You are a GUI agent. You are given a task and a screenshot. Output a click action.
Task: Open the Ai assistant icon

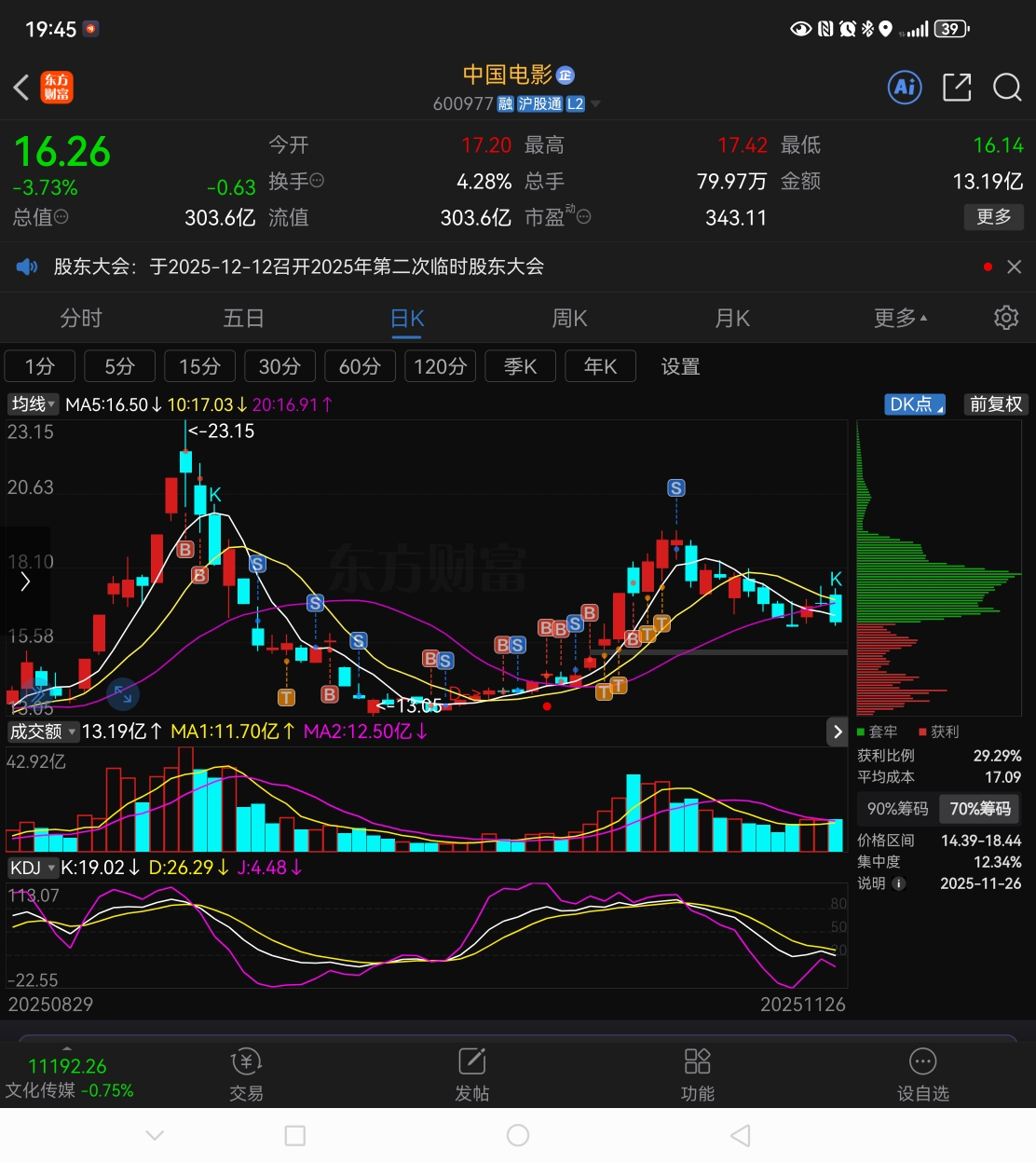pyautogui.click(x=905, y=88)
